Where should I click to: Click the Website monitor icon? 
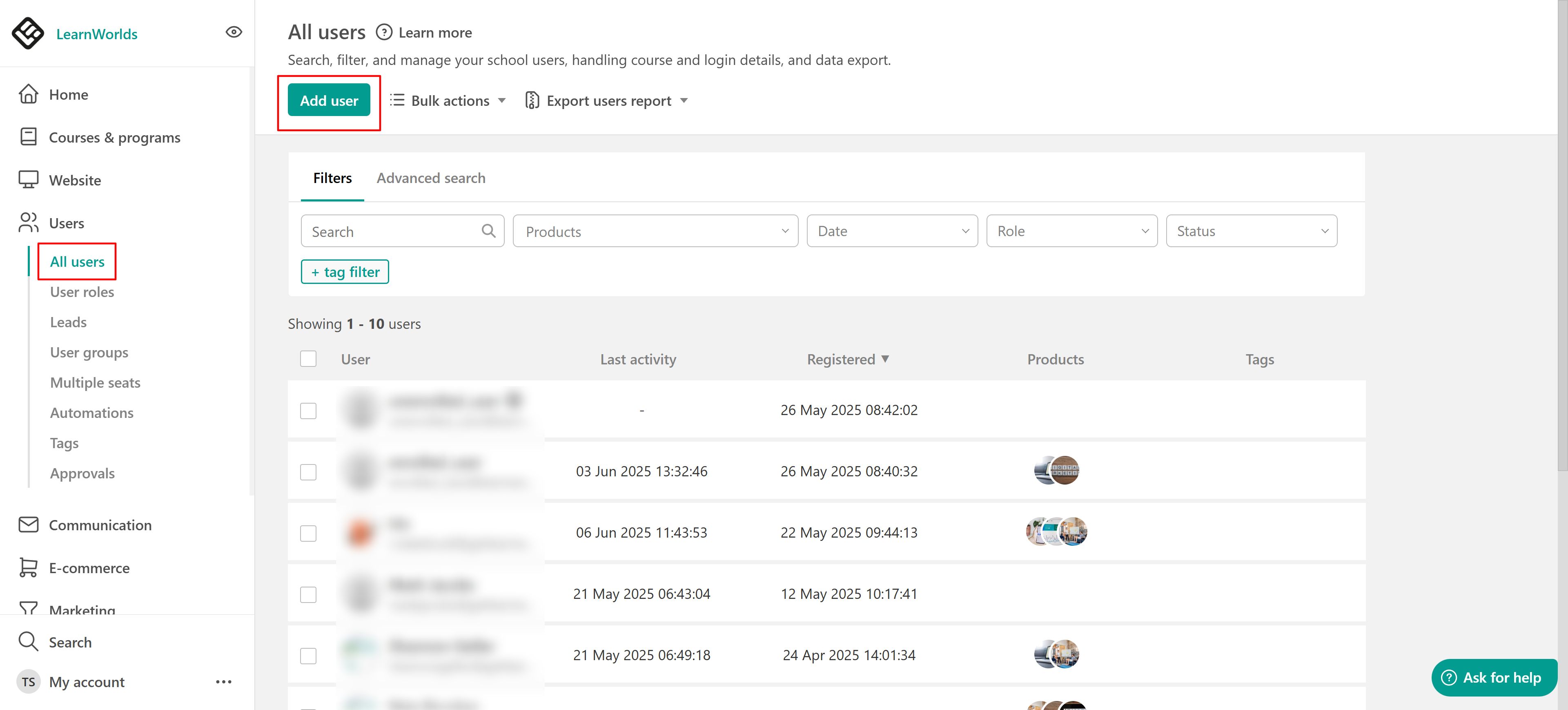(x=28, y=180)
